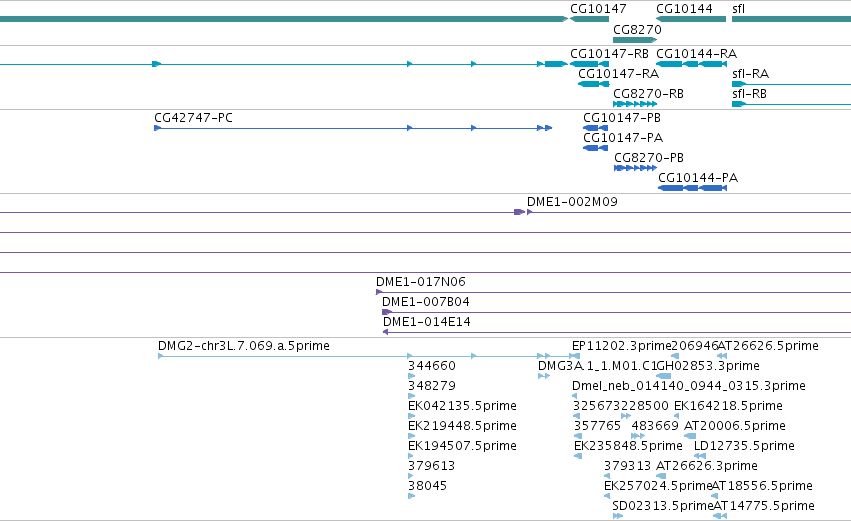
Task: Select EST DMG3A.1_1.M01.C1
Action: pos(598,366)
